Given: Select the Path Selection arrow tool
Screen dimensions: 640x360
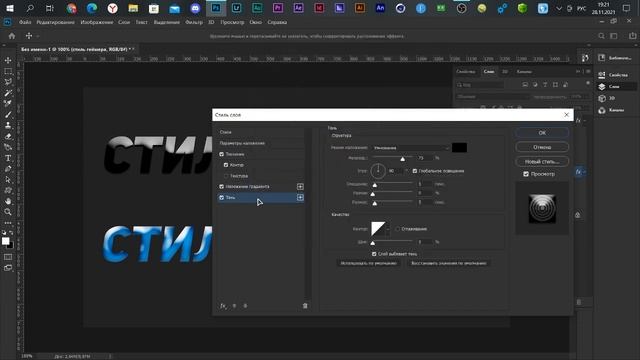Looking at the screenshot, I should 8,180.
